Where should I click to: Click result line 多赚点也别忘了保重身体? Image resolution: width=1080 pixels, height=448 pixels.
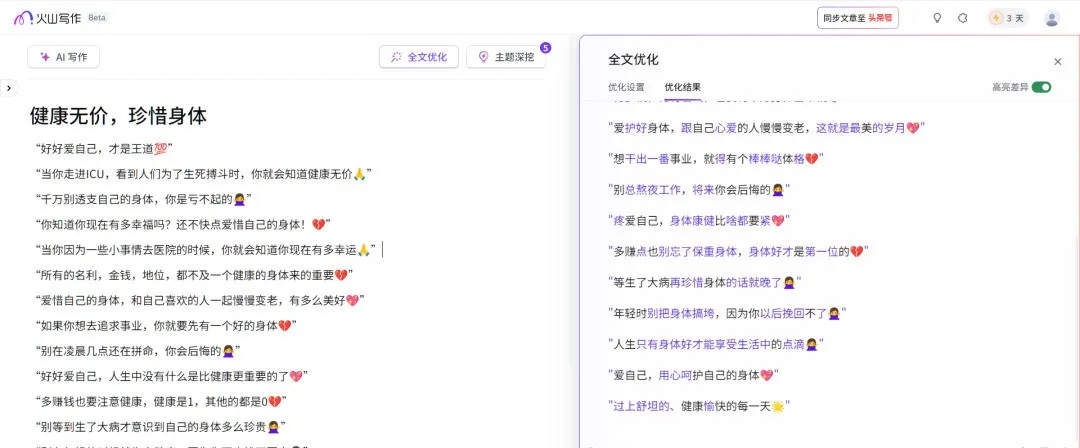tap(738, 252)
